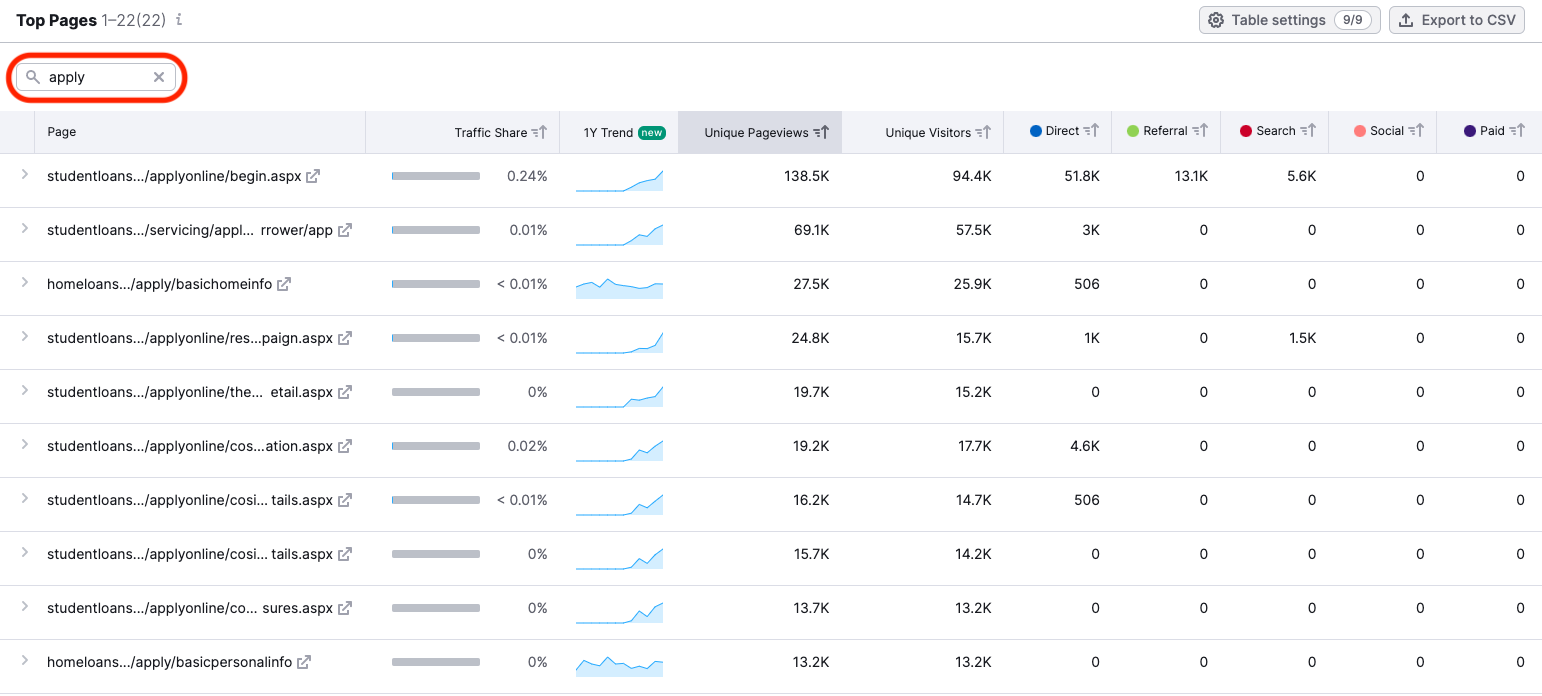
Task: Open homeloans.../apply/basicpersonalinfo page link
Action: pyautogui.click(x=169, y=662)
